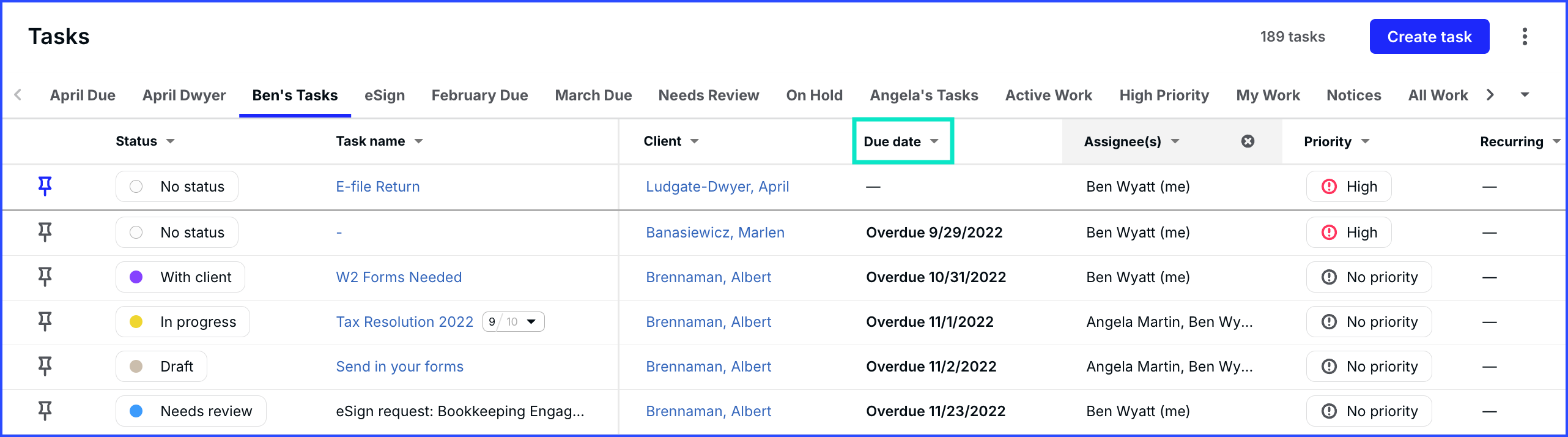The width and height of the screenshot is (1568, 437).
Task: Open the Needs Review tab
Action: pos(709,95)
